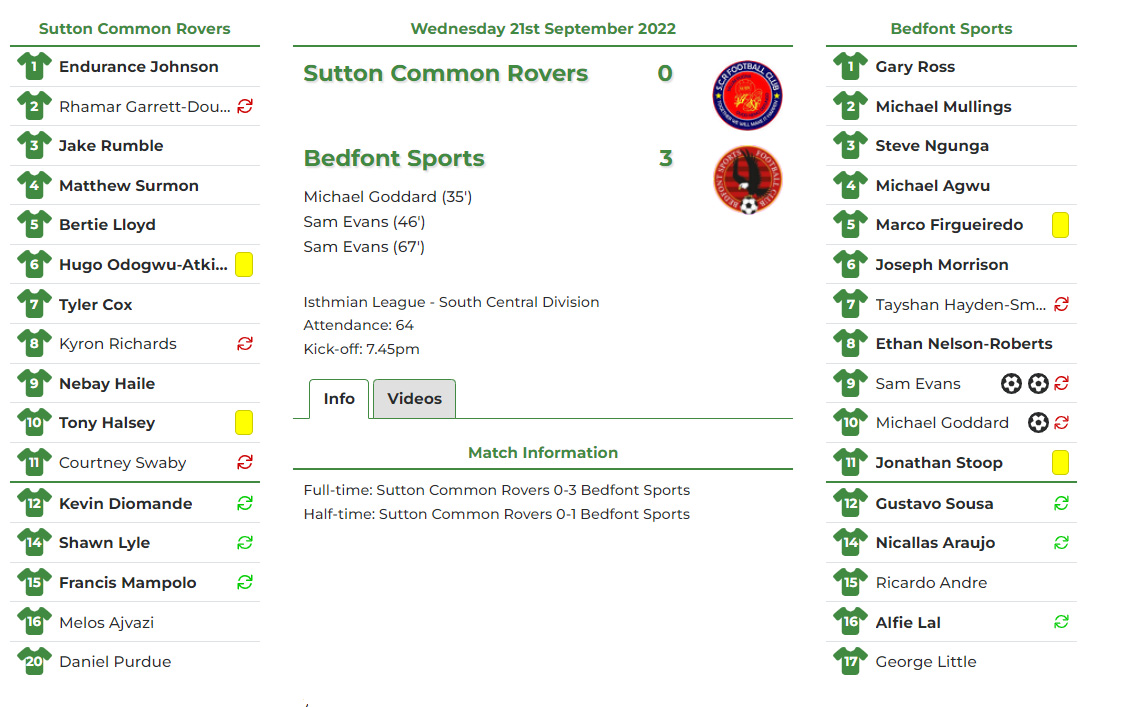The image size is (1121, 707).
Task: Click Gary Ross in Bedfont lineup
Action: (x=915, y=67)
